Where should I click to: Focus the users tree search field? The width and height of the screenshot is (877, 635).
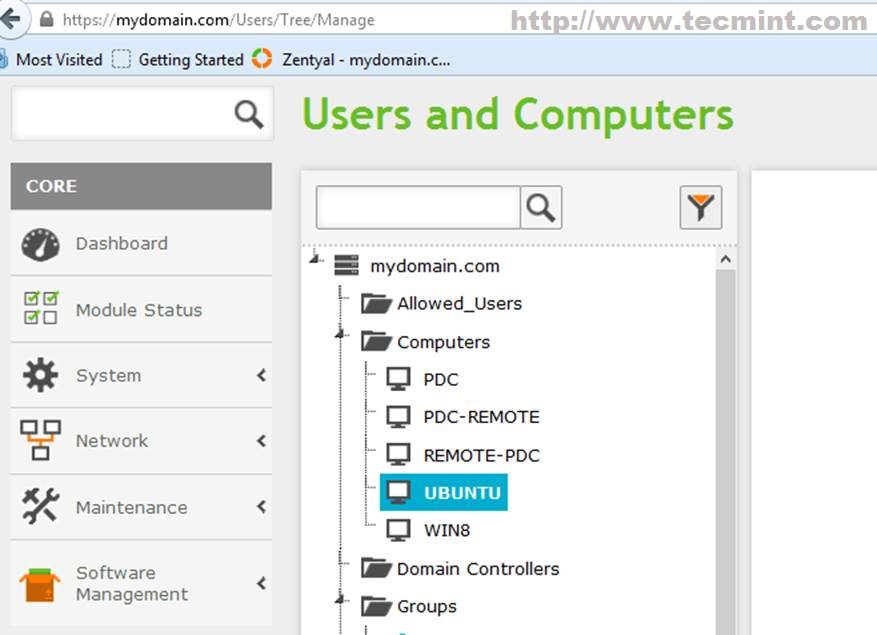pyautogui.click(x=418, y=208)
